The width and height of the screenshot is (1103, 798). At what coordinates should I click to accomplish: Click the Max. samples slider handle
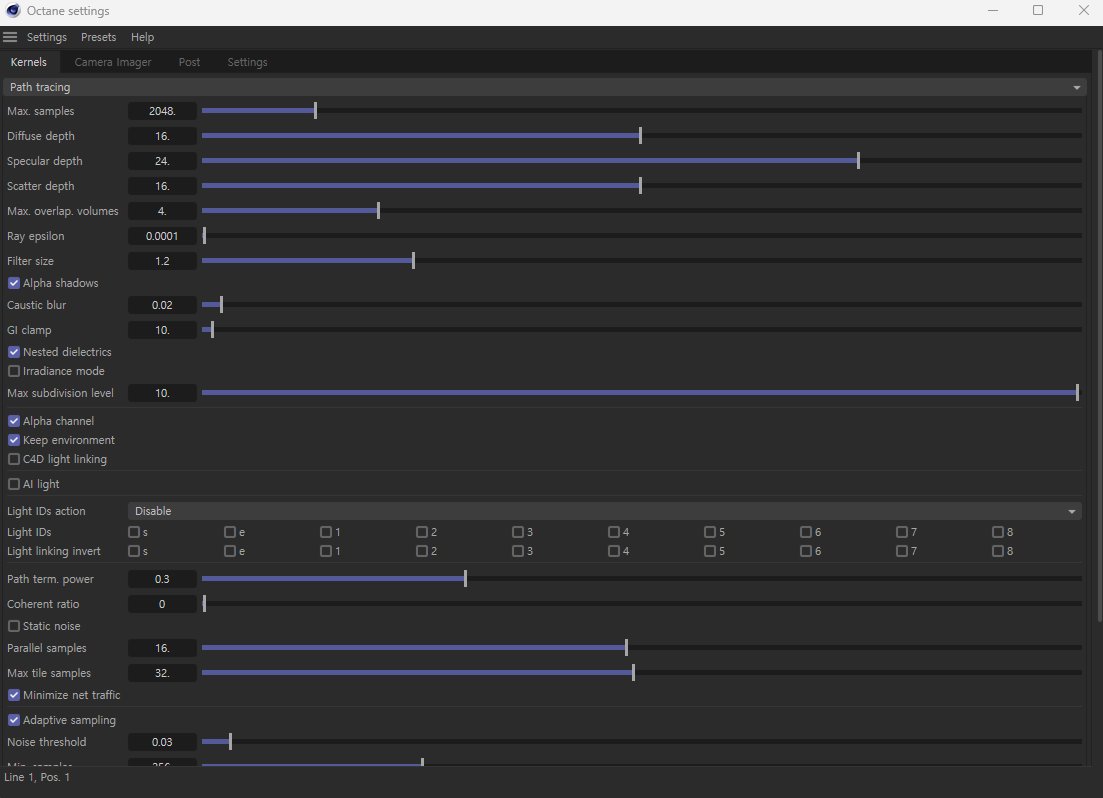coord(316,110)
